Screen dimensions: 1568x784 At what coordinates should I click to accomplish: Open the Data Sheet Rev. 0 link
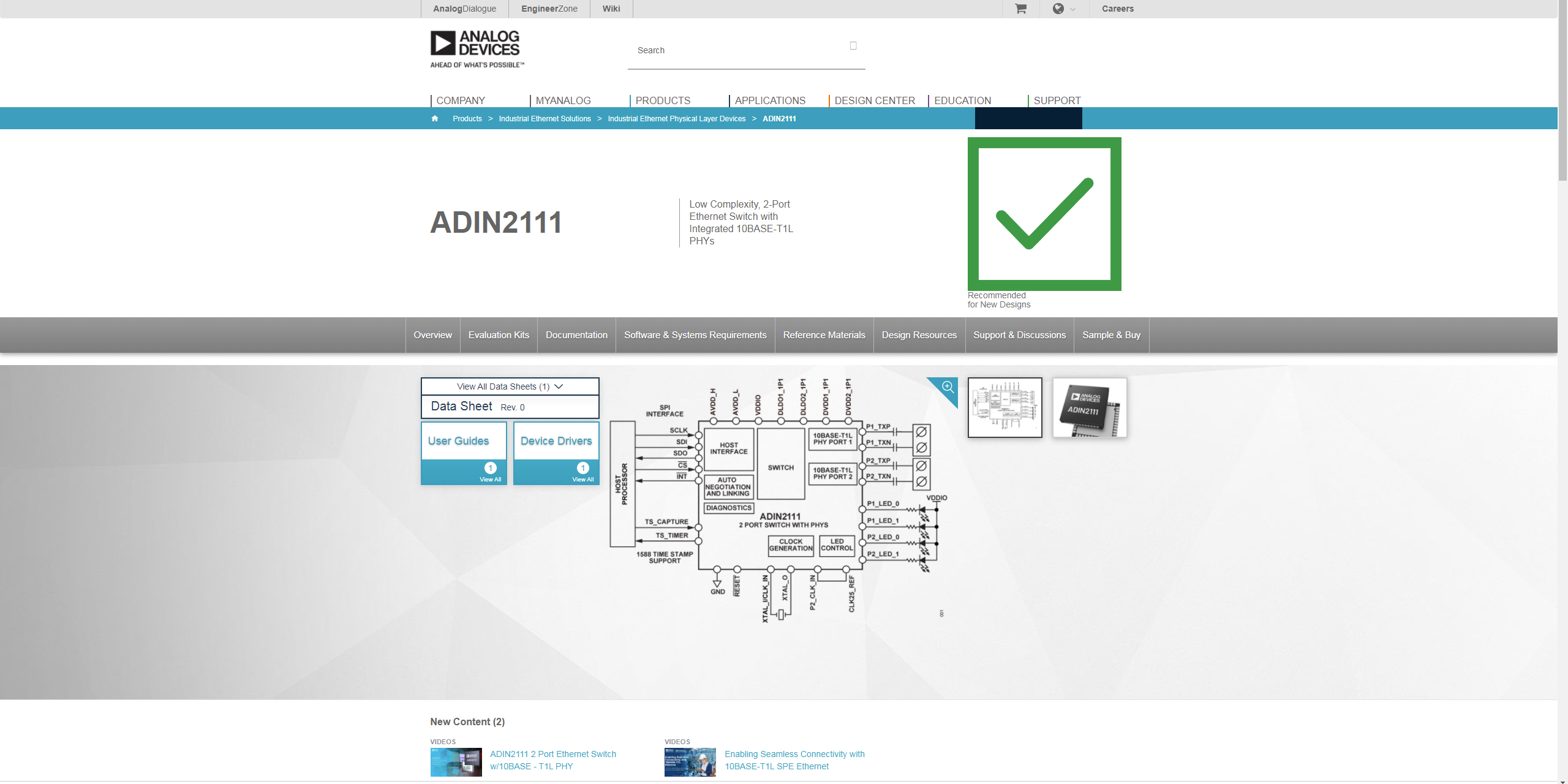(x=510, y=407)
